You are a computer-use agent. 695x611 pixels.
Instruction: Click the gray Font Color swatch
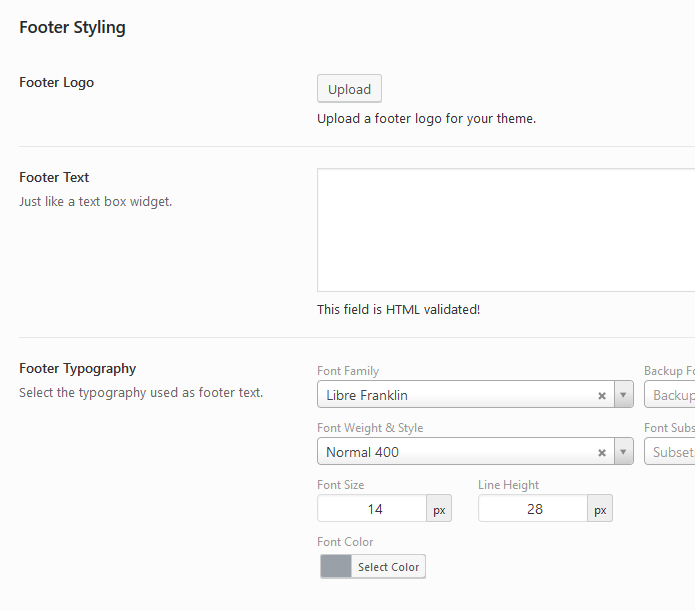(x=336, y=567)
